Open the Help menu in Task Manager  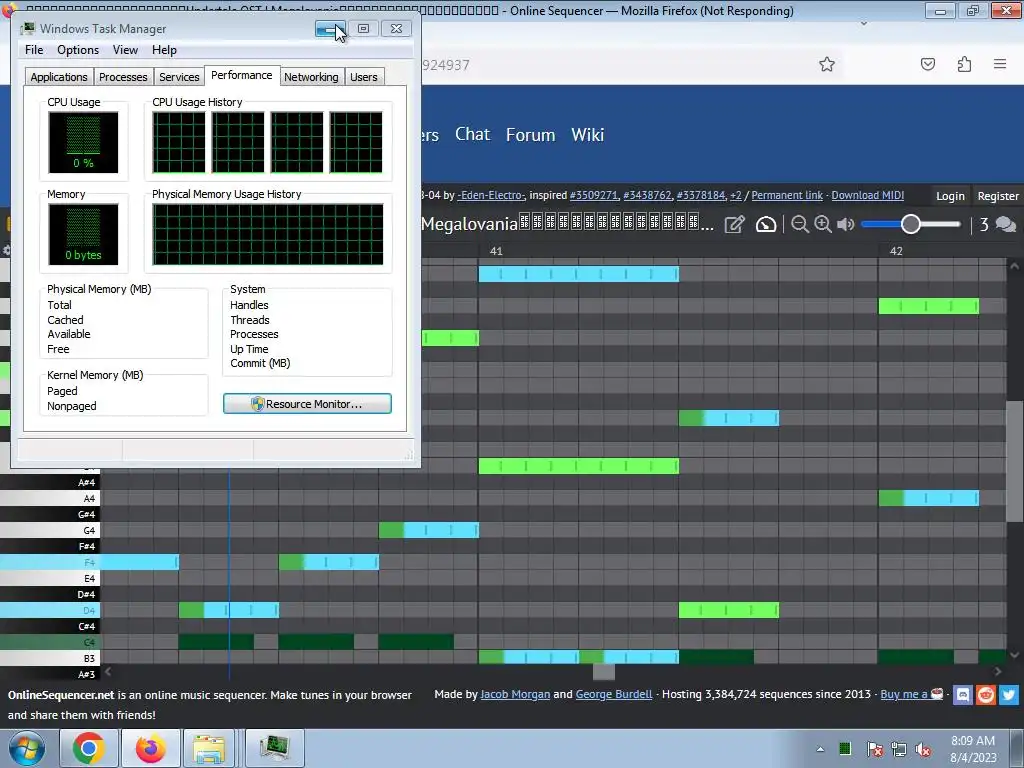click(x=164, y=50)
